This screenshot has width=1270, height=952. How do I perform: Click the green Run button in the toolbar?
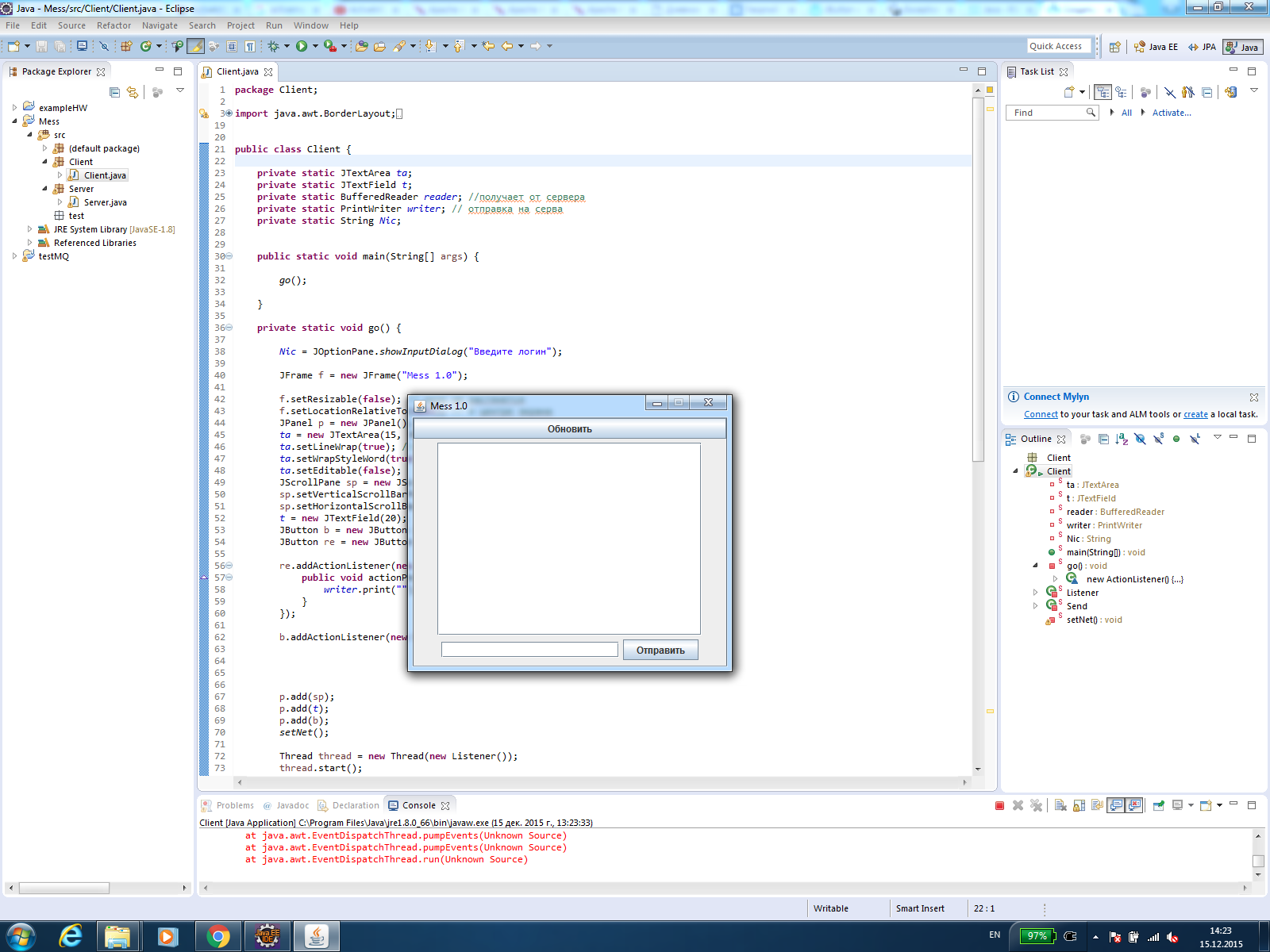[302, 47]
